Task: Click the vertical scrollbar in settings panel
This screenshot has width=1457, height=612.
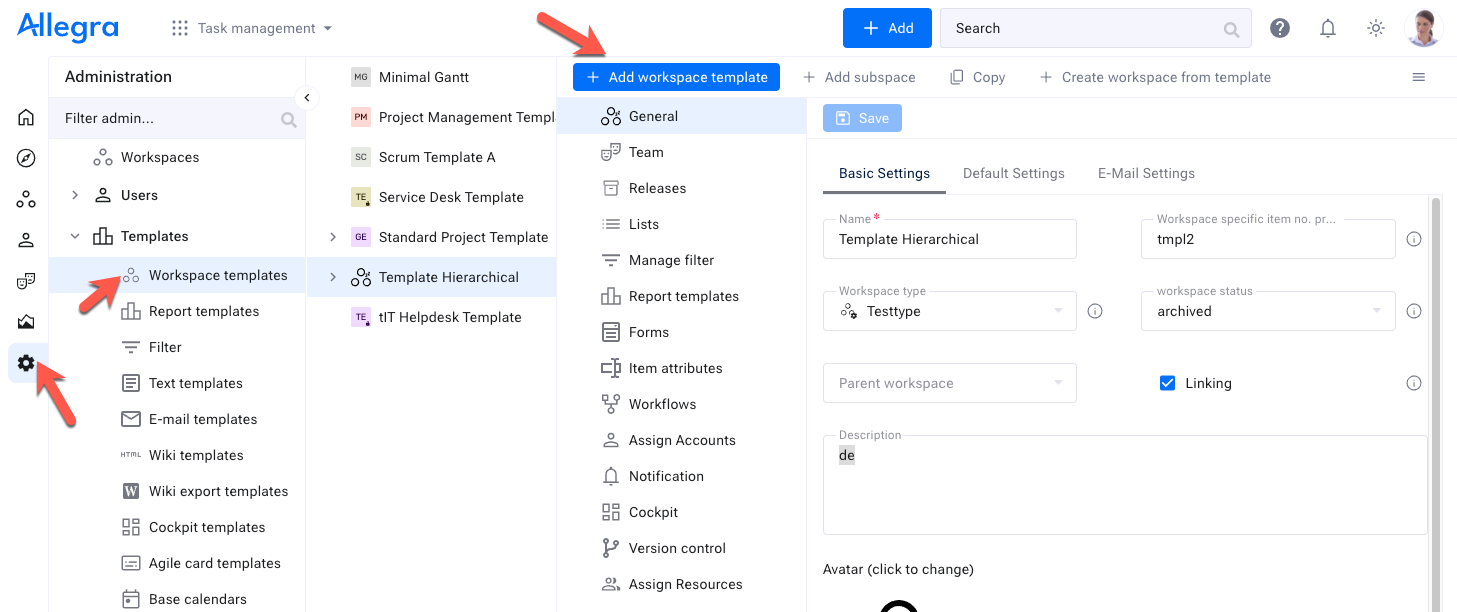Action: pos(1437,400)
